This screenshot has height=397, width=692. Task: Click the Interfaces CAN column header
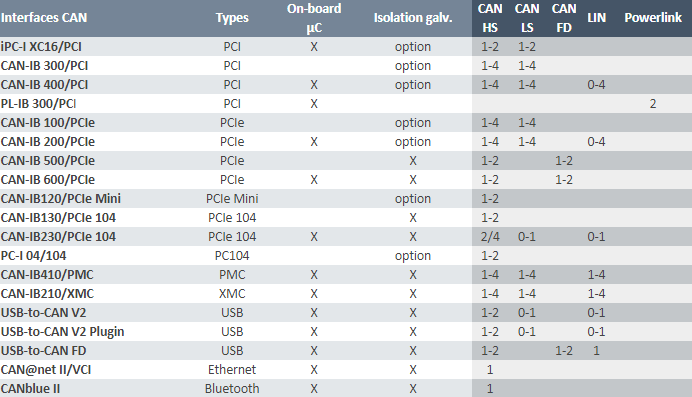(x=44, y=18)
